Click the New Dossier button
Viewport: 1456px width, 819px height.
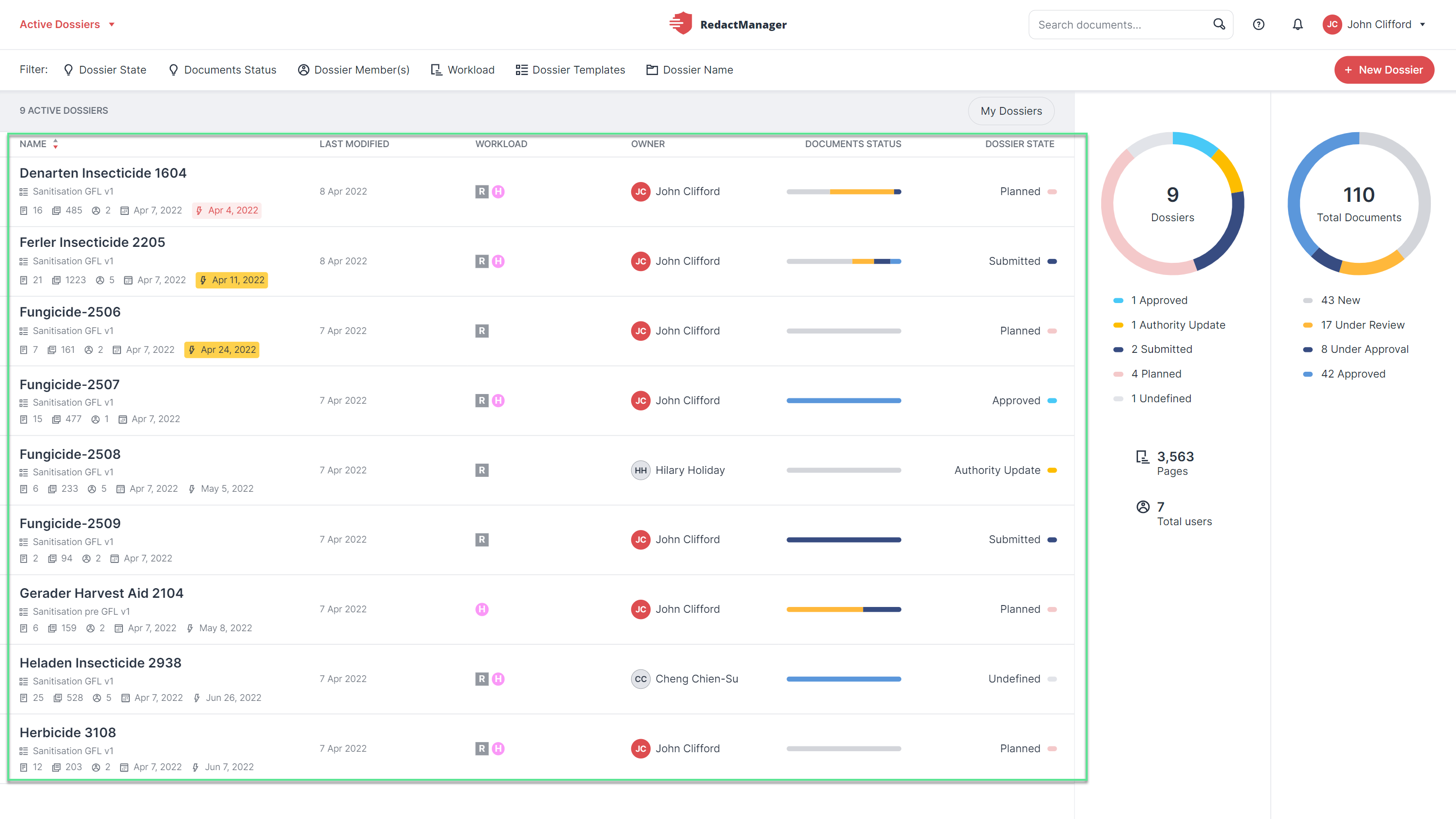[x=1384, y=70]
